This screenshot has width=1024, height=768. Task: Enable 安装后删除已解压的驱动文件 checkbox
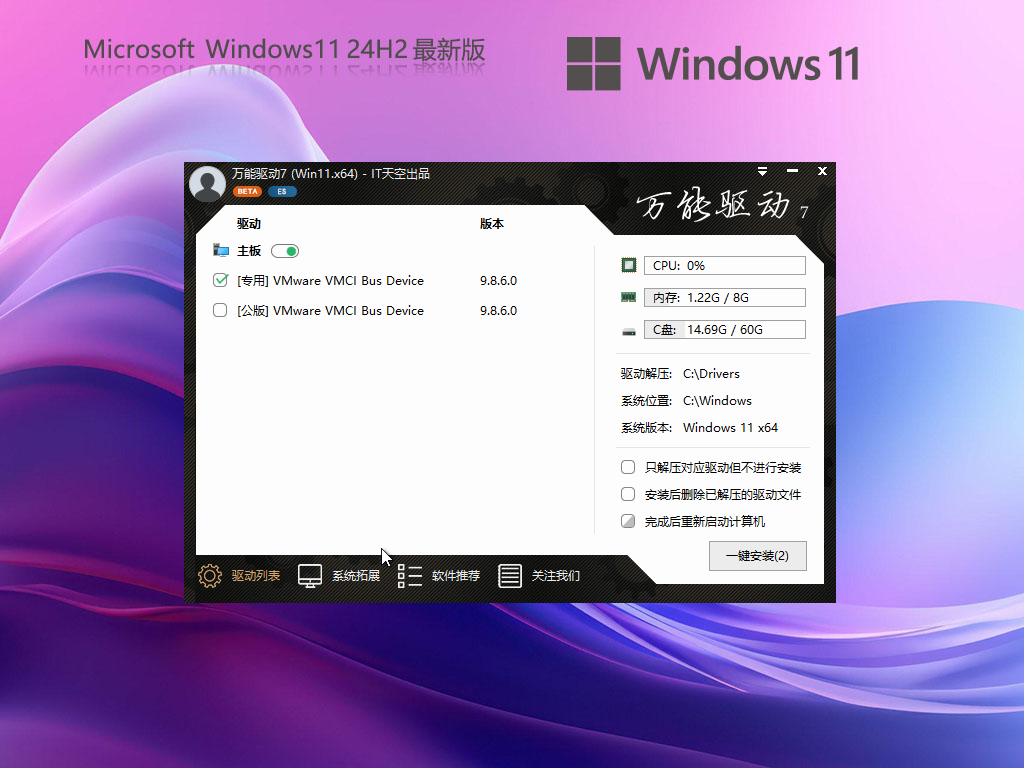(628, 494)
